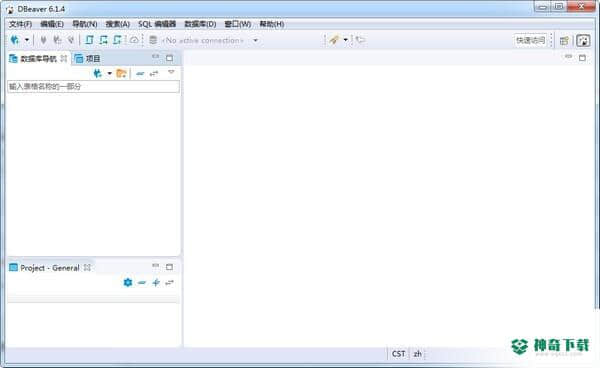Switch to the 项目 tab
Screen dimensions: 600x368
point(88,59)
